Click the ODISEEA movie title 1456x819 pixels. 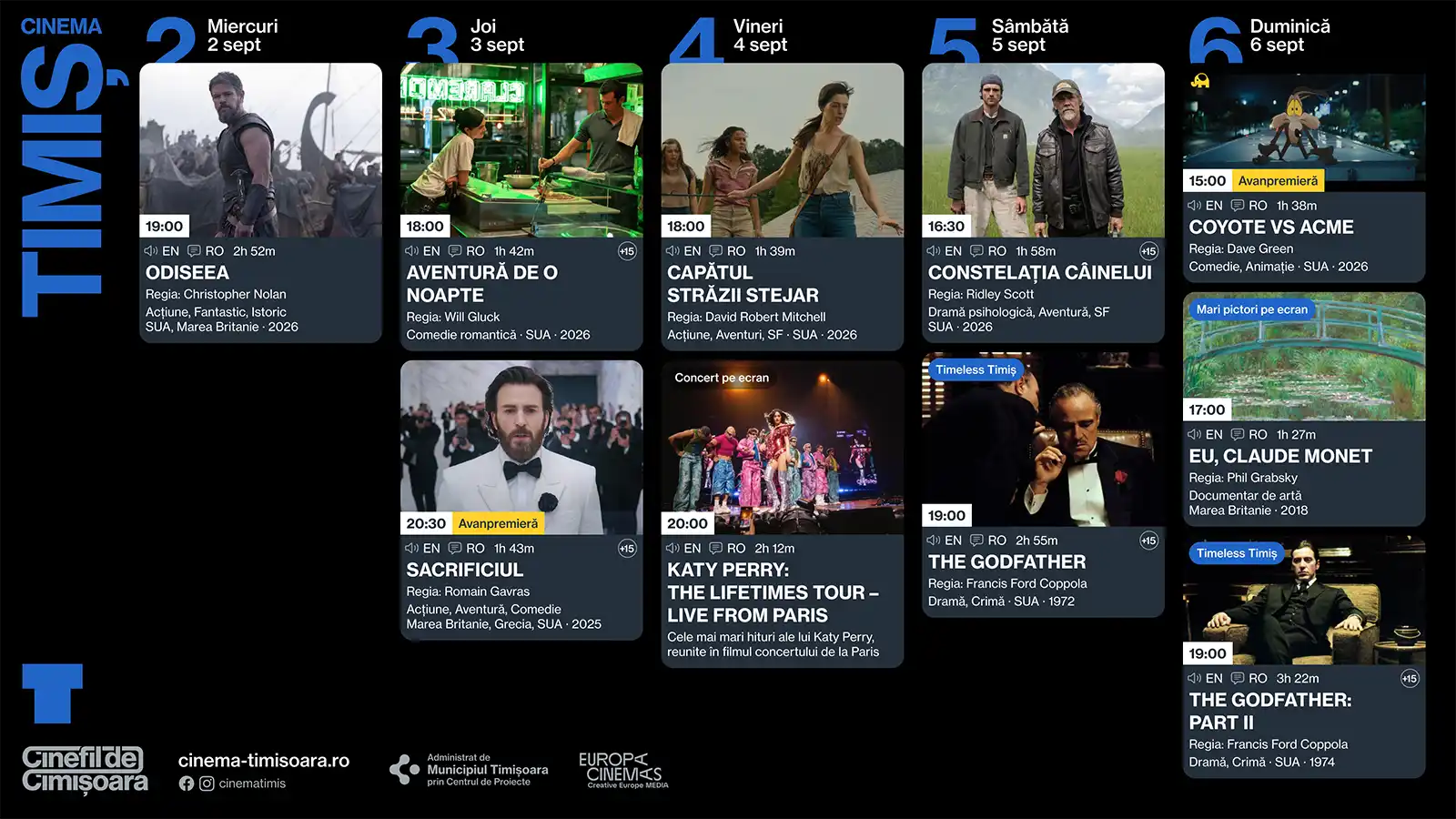coord(187,273)
